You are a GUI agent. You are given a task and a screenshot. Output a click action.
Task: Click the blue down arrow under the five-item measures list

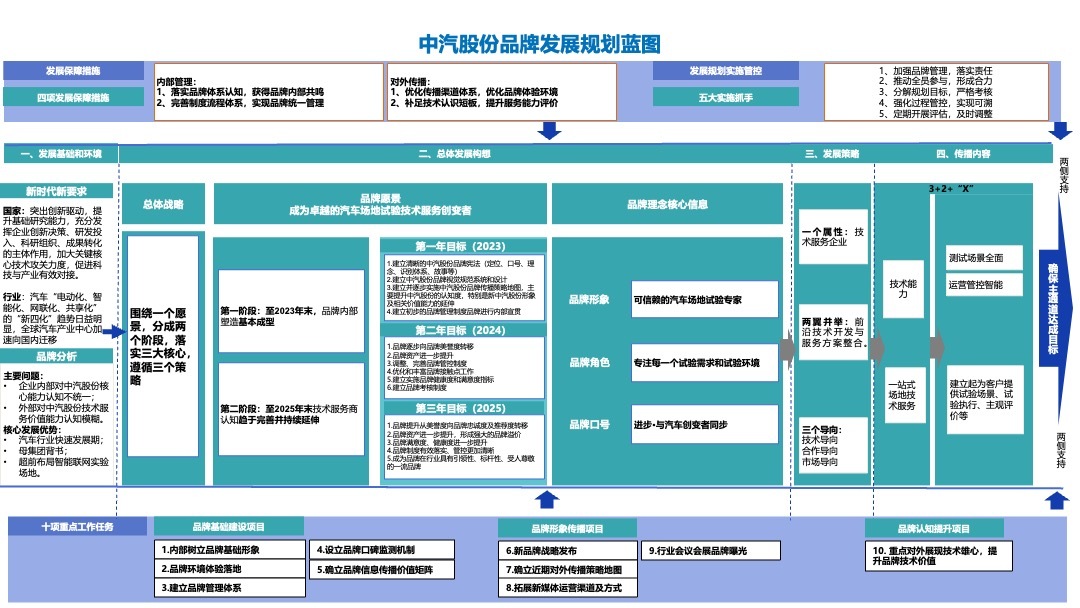tap(1061, 132)
